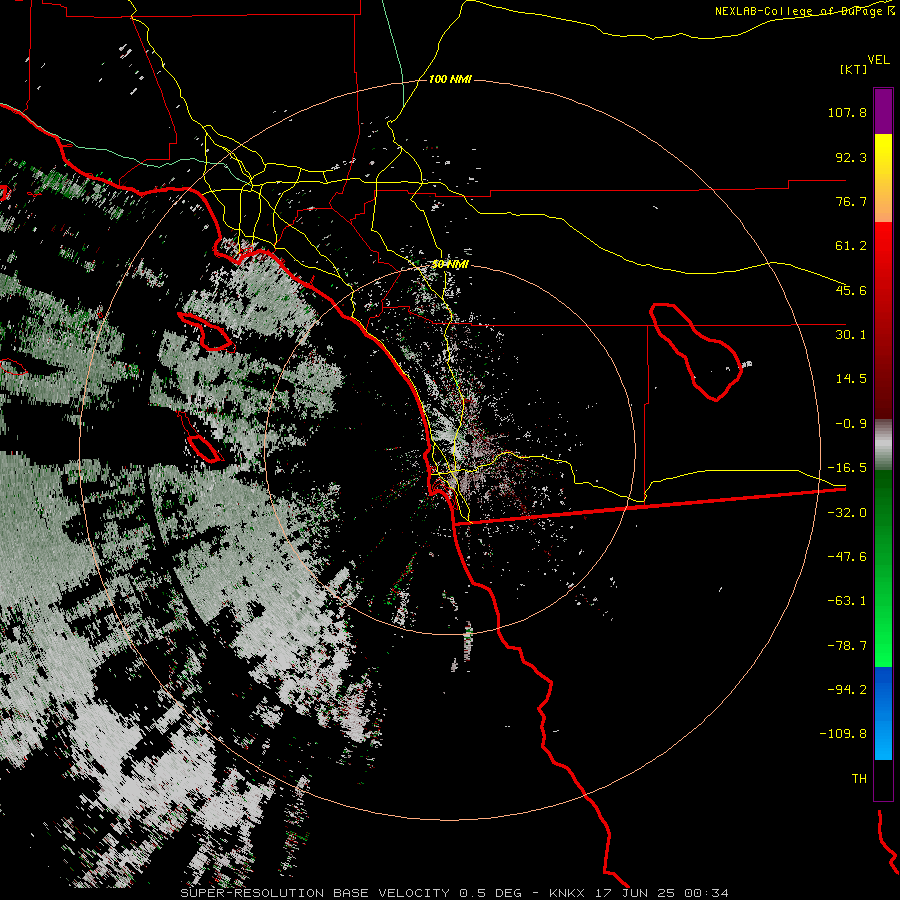Click the Santa Catalina Island outline
900x900 pixels.
pos(207,332)
